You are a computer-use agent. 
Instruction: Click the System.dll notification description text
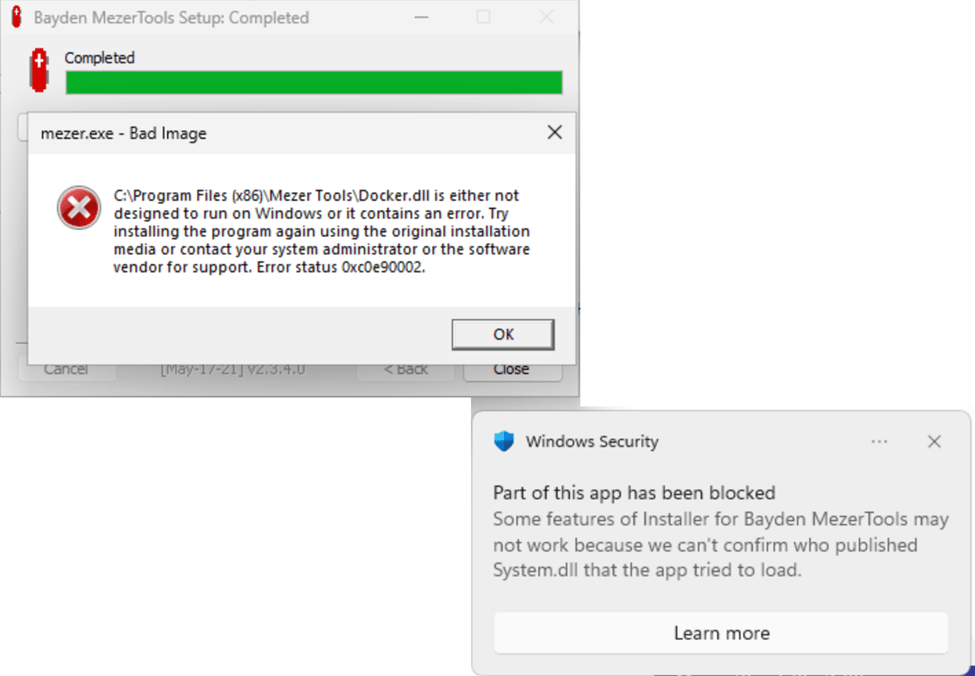[721, 544]
